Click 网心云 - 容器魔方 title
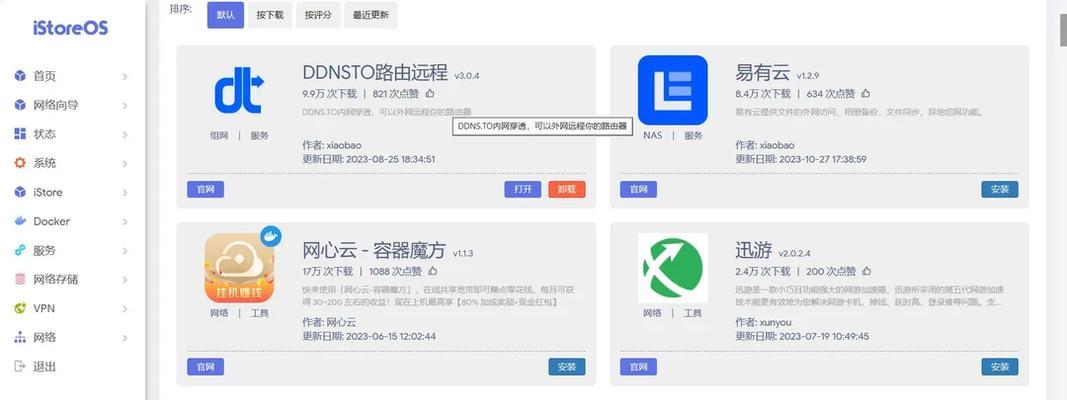This screenshot has width=1067, height=400. tap(374, 250)
